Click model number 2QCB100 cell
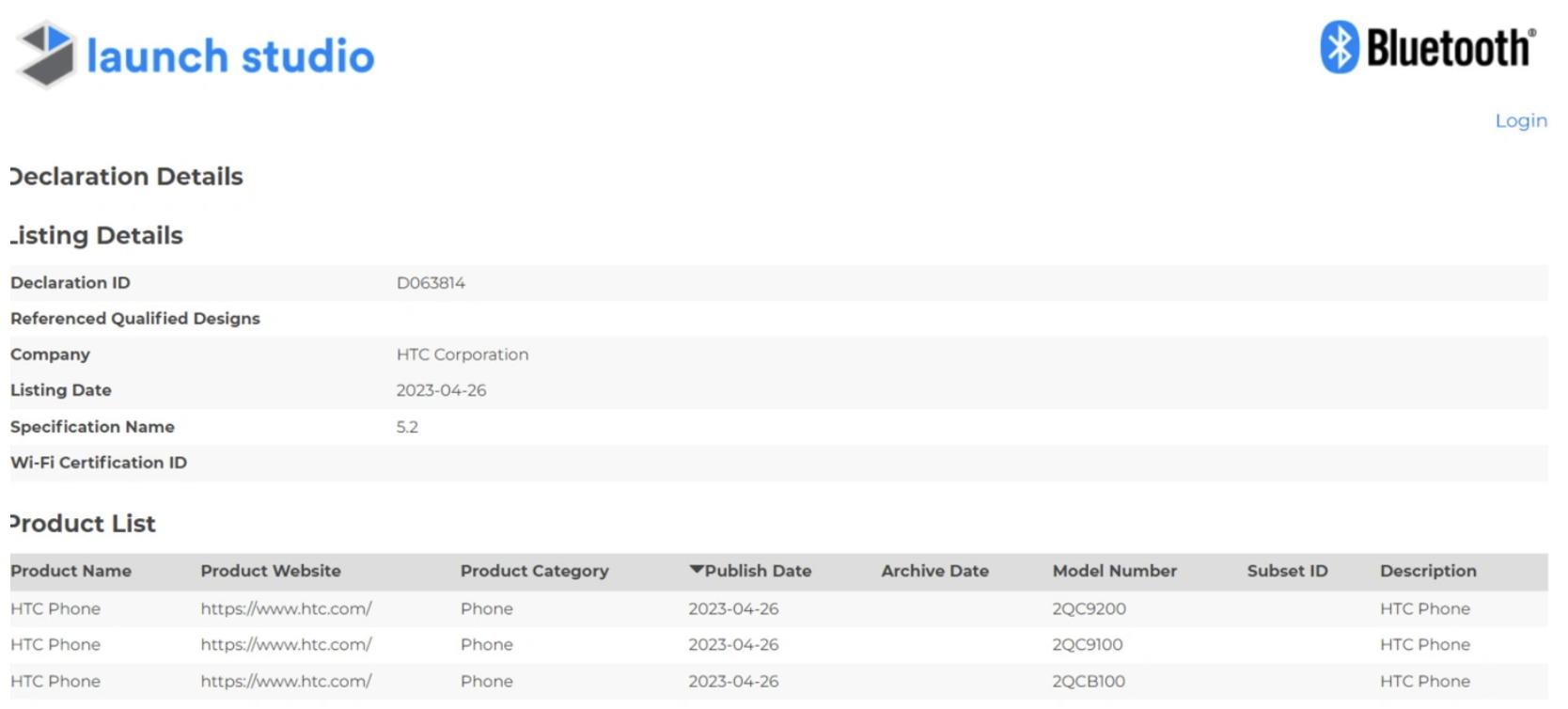This screenshot has width=1568, height=709. coord(1089,681)
